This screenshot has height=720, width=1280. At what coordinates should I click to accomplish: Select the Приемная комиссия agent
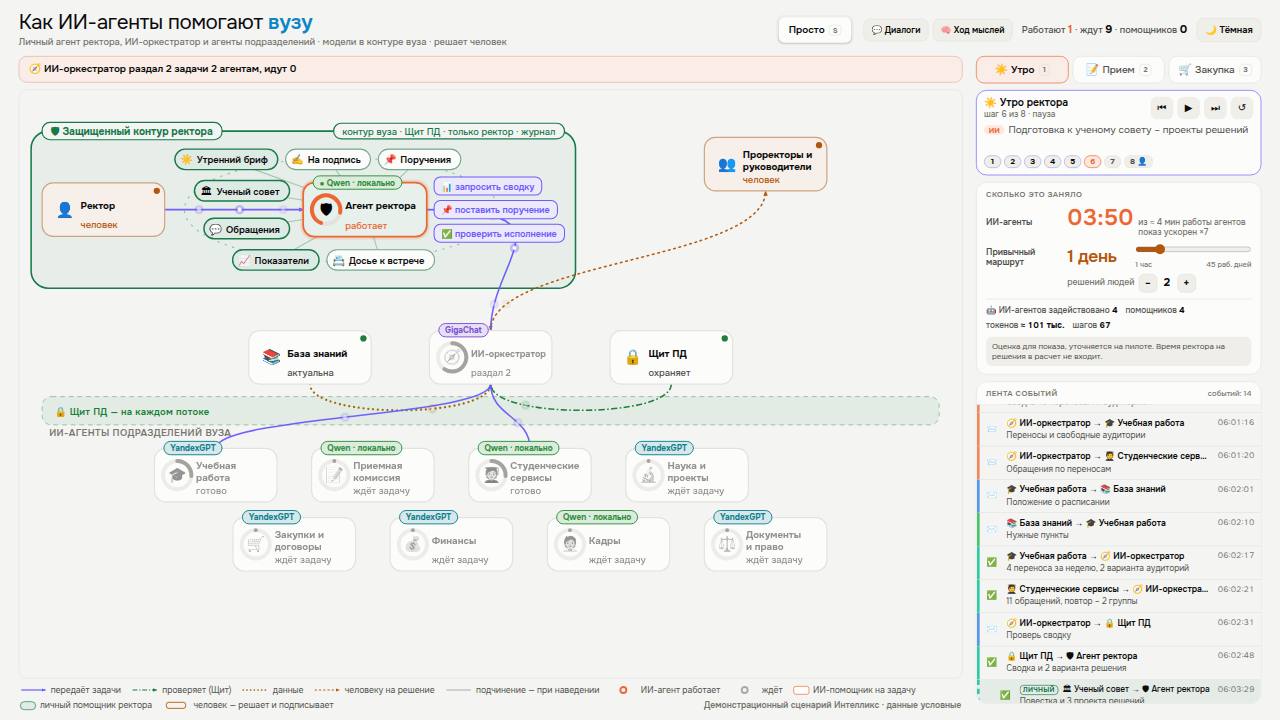click(373, 475)
